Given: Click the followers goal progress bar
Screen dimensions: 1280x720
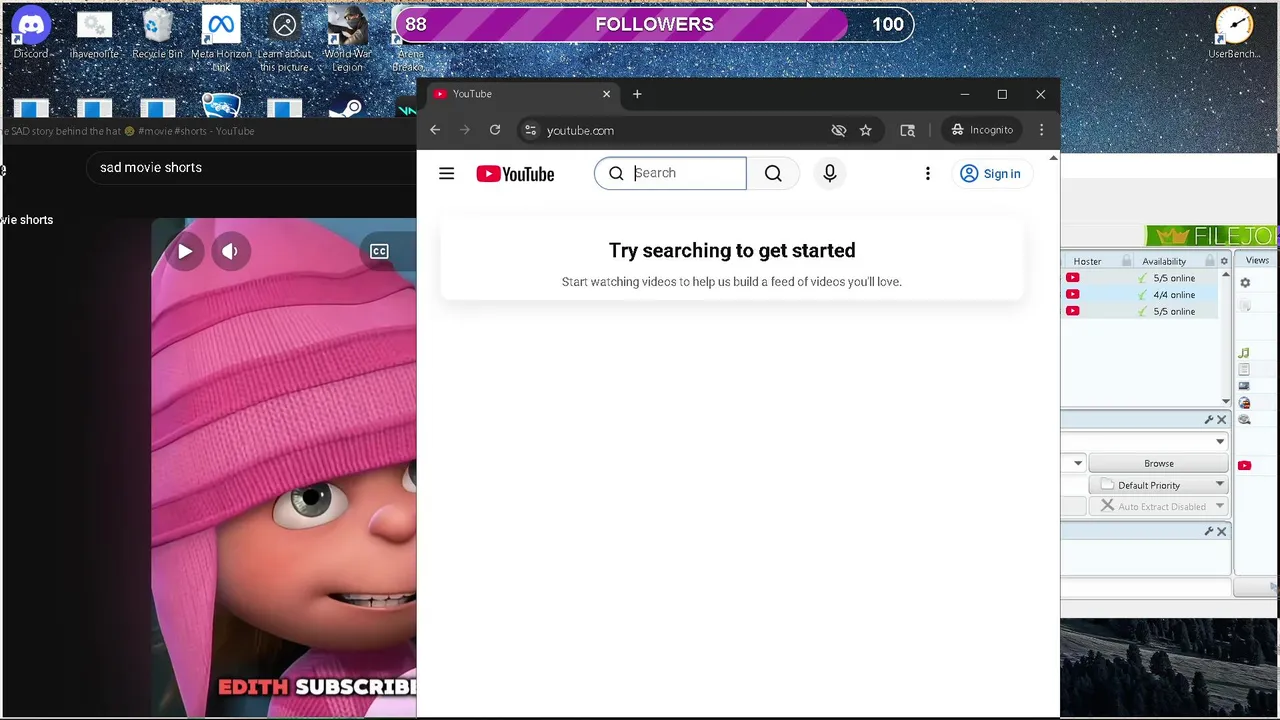Looking at the screenshot, I should [x=654, y=24].
